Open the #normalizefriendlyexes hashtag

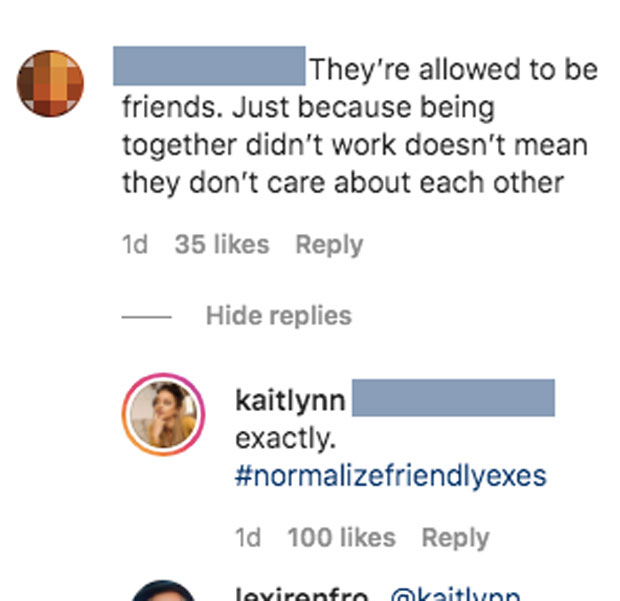[390, 475]
